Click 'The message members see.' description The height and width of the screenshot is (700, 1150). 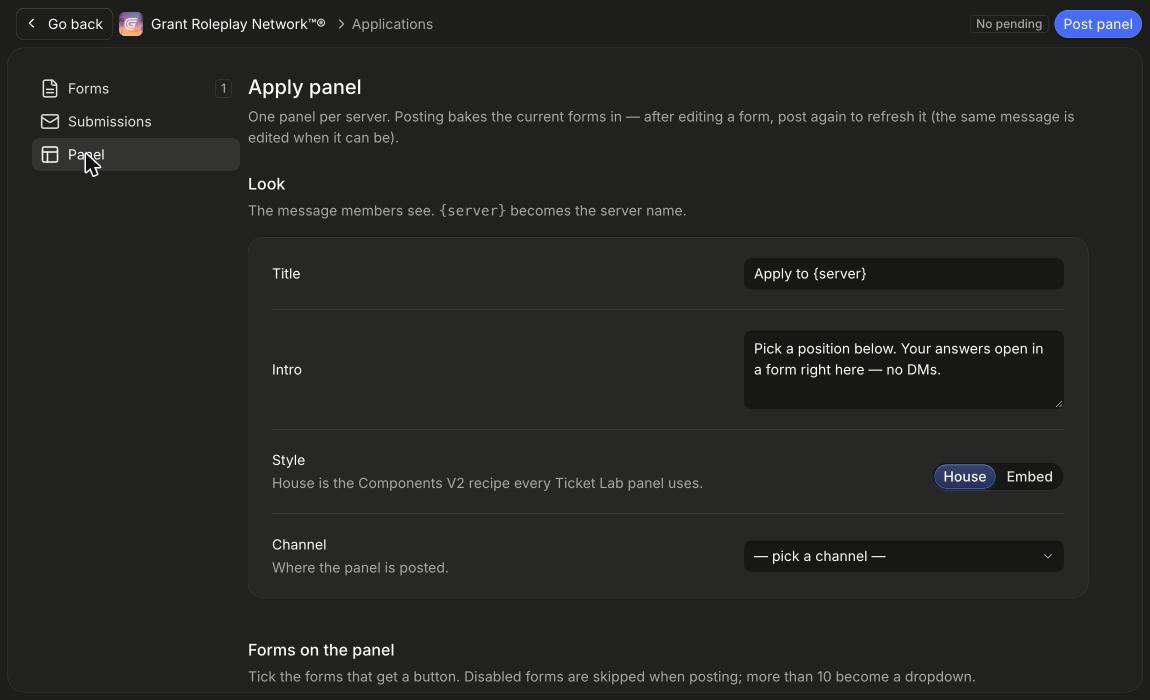point(466,211)
